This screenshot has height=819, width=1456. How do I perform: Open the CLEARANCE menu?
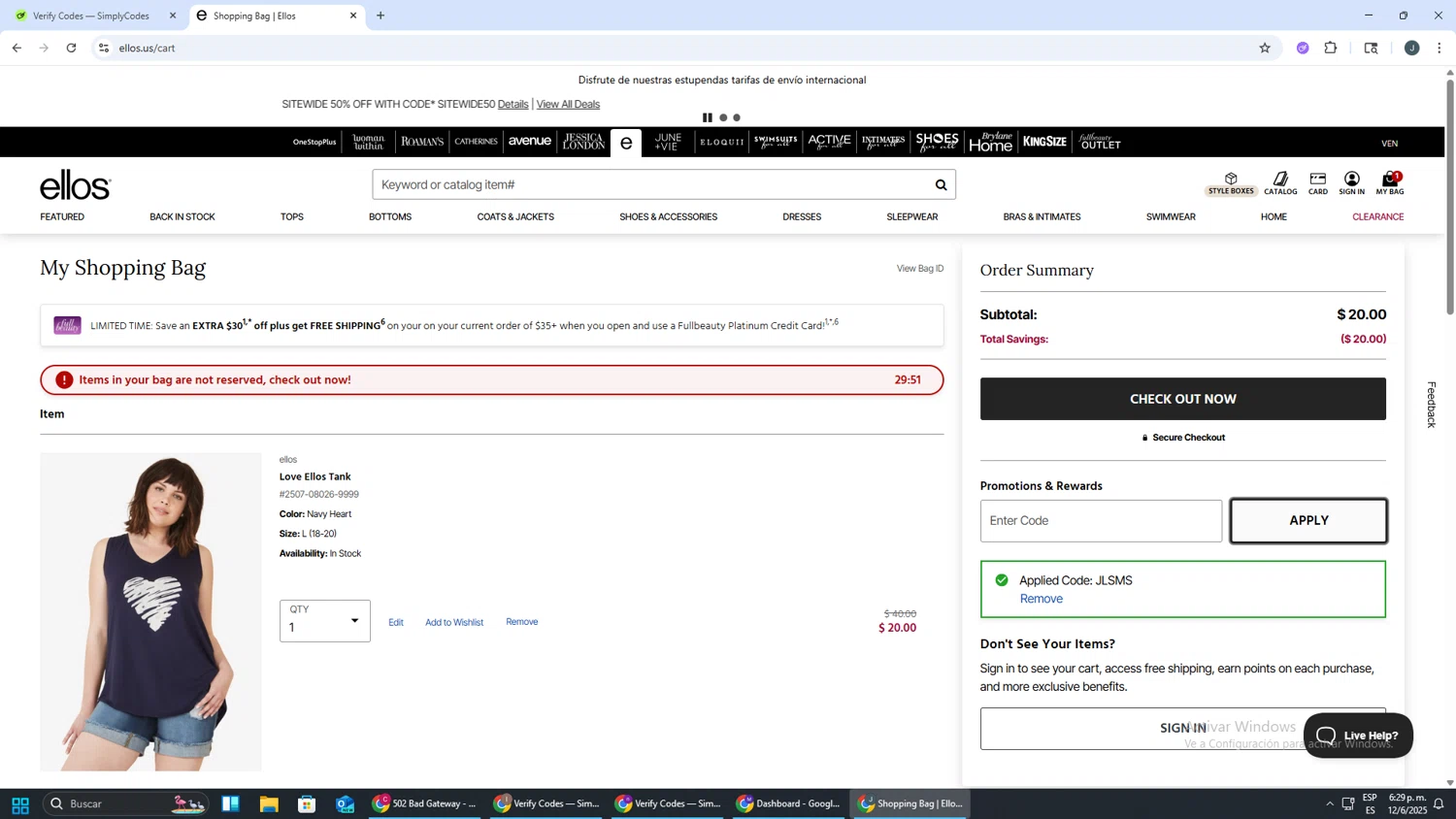[x=1378, y=217]
